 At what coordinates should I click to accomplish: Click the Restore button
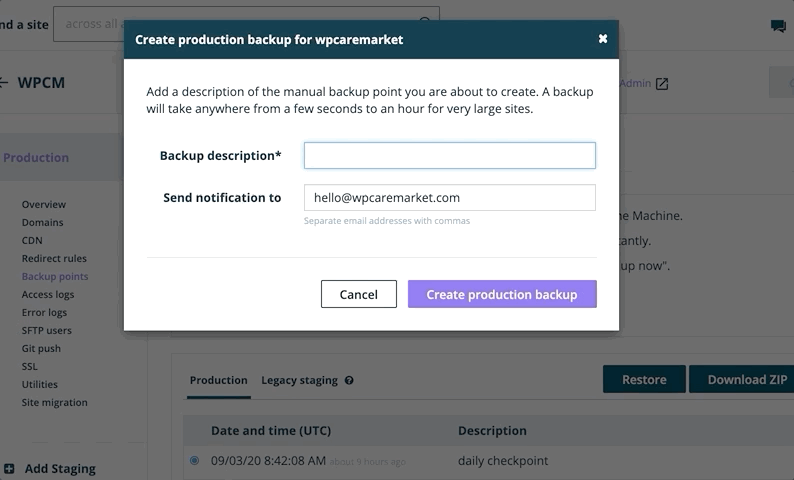tap(643, 379)
